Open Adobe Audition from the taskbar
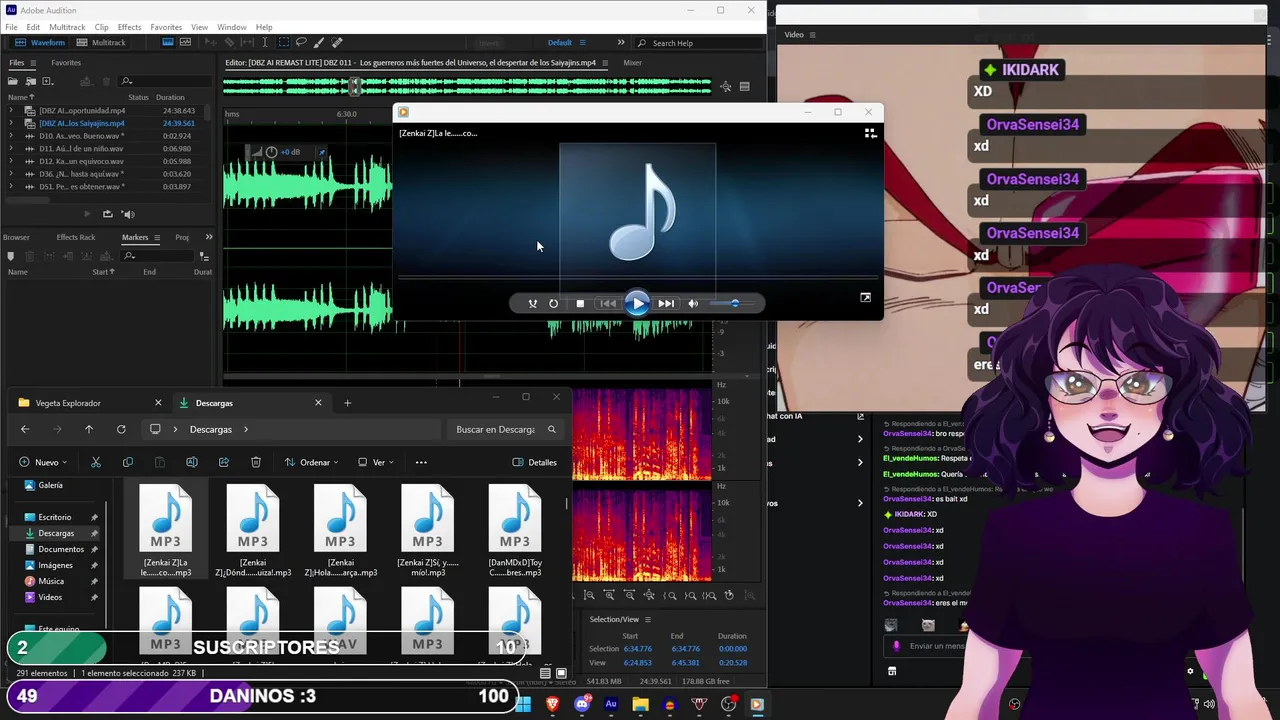This screenshot has width=1280, height=720. click(611, 704)
